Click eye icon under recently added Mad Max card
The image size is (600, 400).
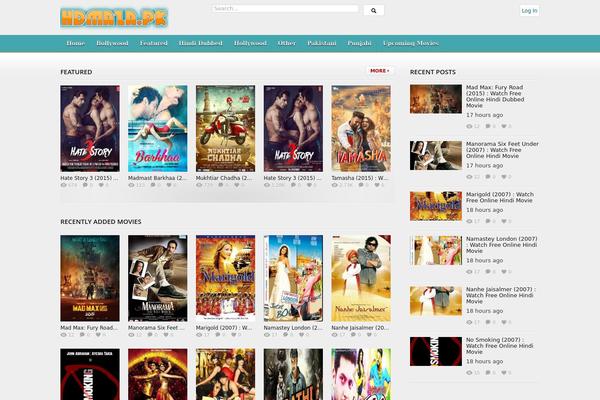point(64,335)
